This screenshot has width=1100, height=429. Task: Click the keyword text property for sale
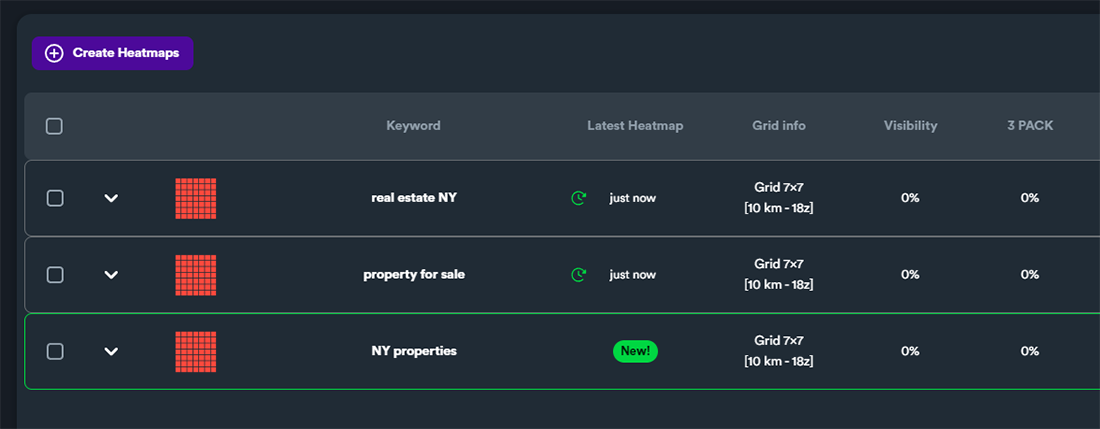pyautogui.click(x=414, y=275)
